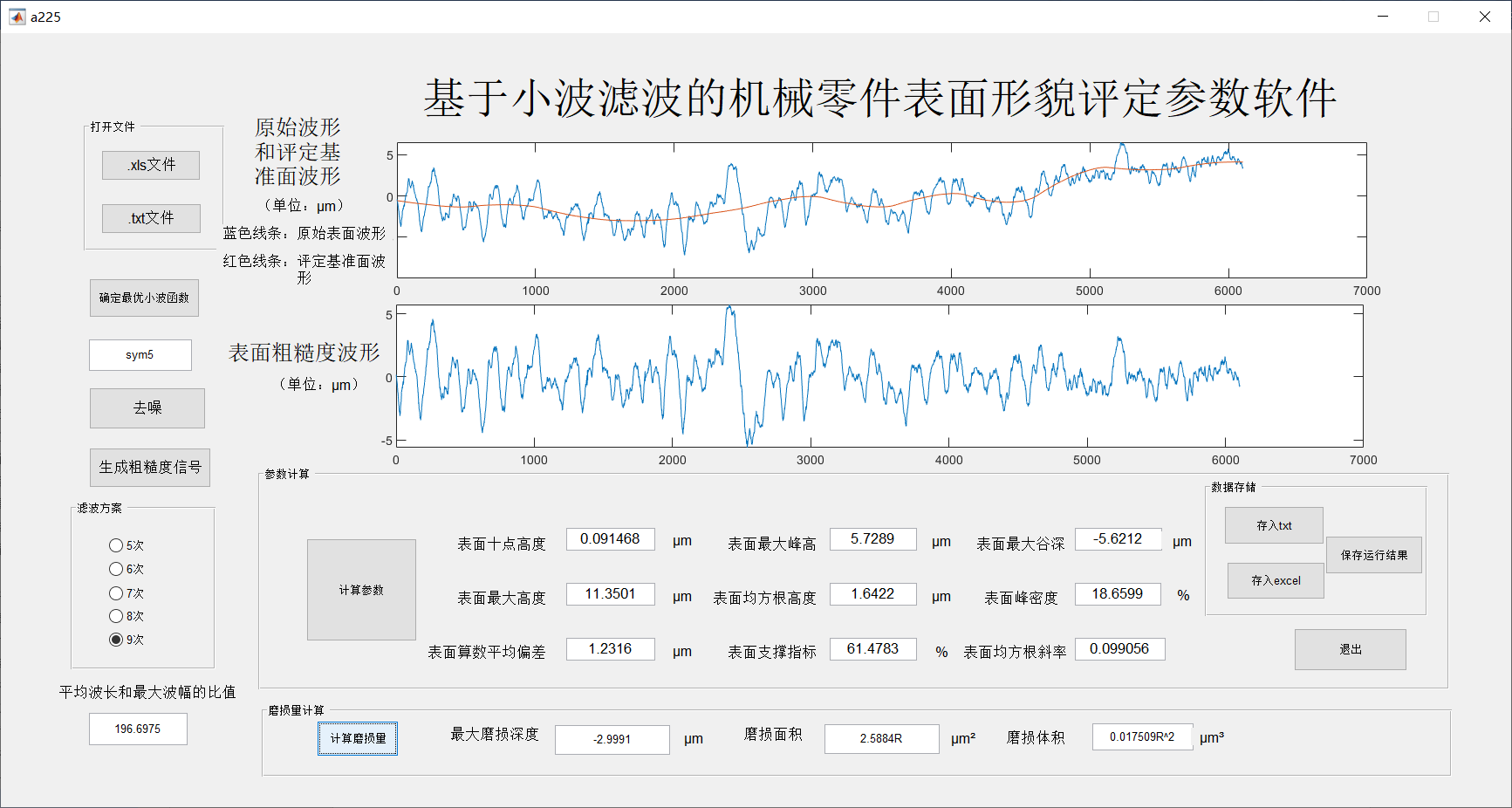Viewport: 1512px width, 808px height.
Task: Click the MATLAB icon in the title bar
Action: (x=17, y=17)
